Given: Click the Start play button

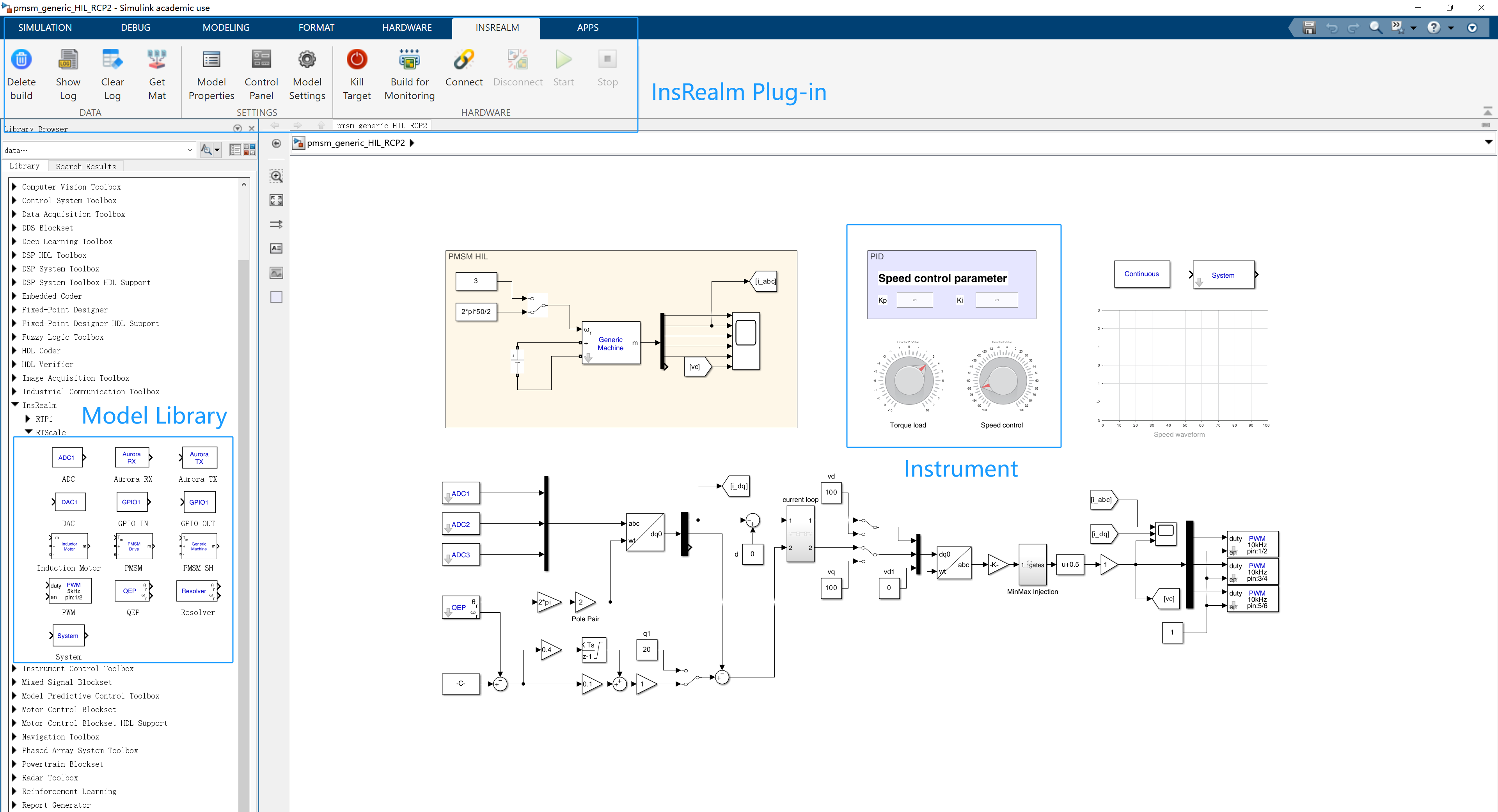Looking at the screenshot, I should click(x=563, y=59).
